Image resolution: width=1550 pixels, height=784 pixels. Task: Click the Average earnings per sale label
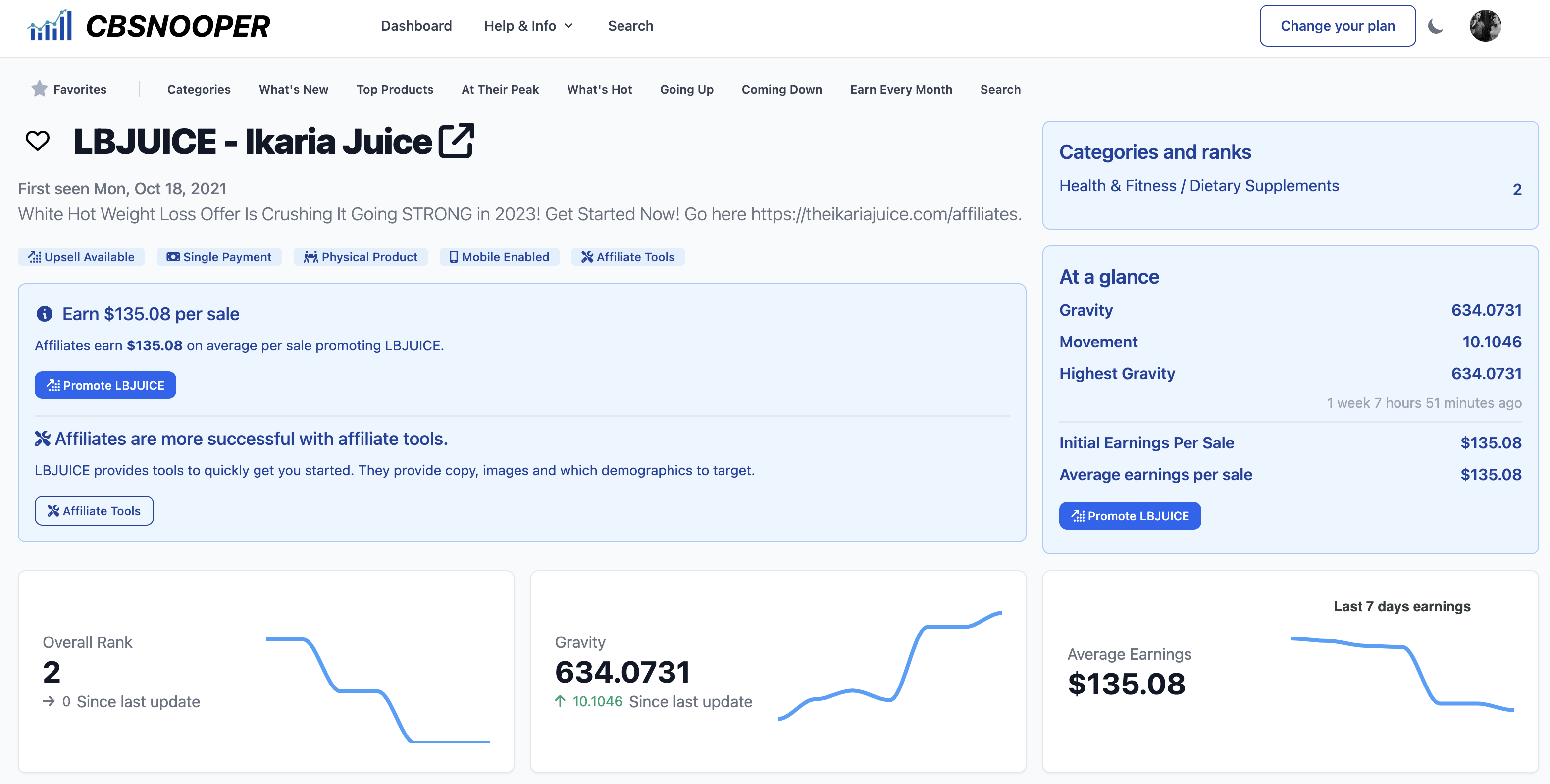click(1155, 474)
